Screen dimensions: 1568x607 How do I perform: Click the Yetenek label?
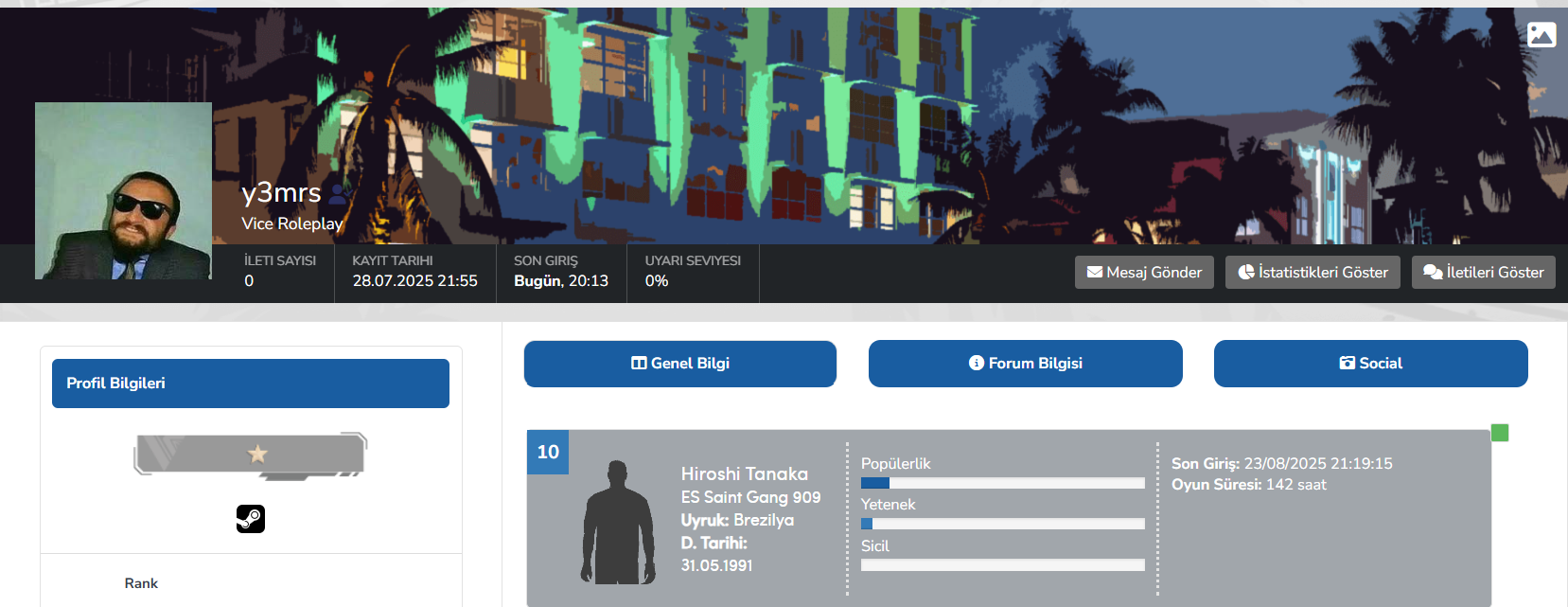tap(888, 504)
